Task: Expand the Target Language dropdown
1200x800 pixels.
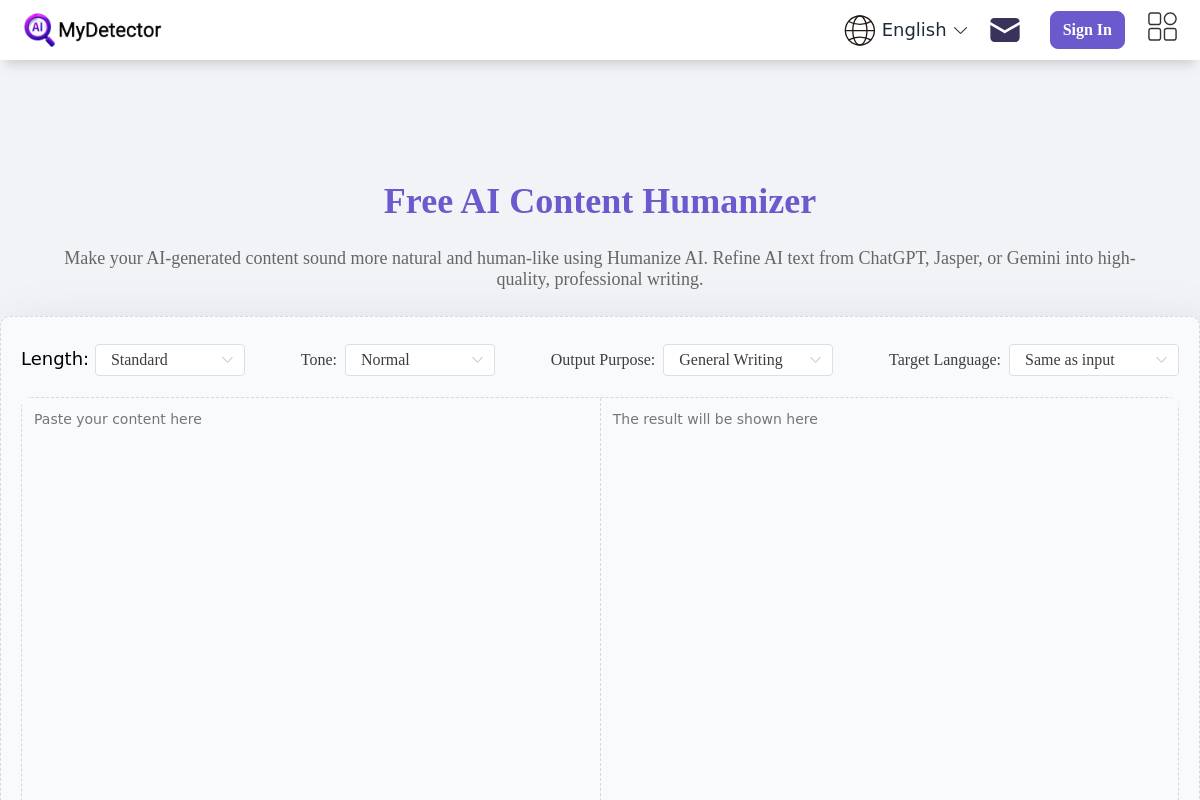Action: [1094, 359]
